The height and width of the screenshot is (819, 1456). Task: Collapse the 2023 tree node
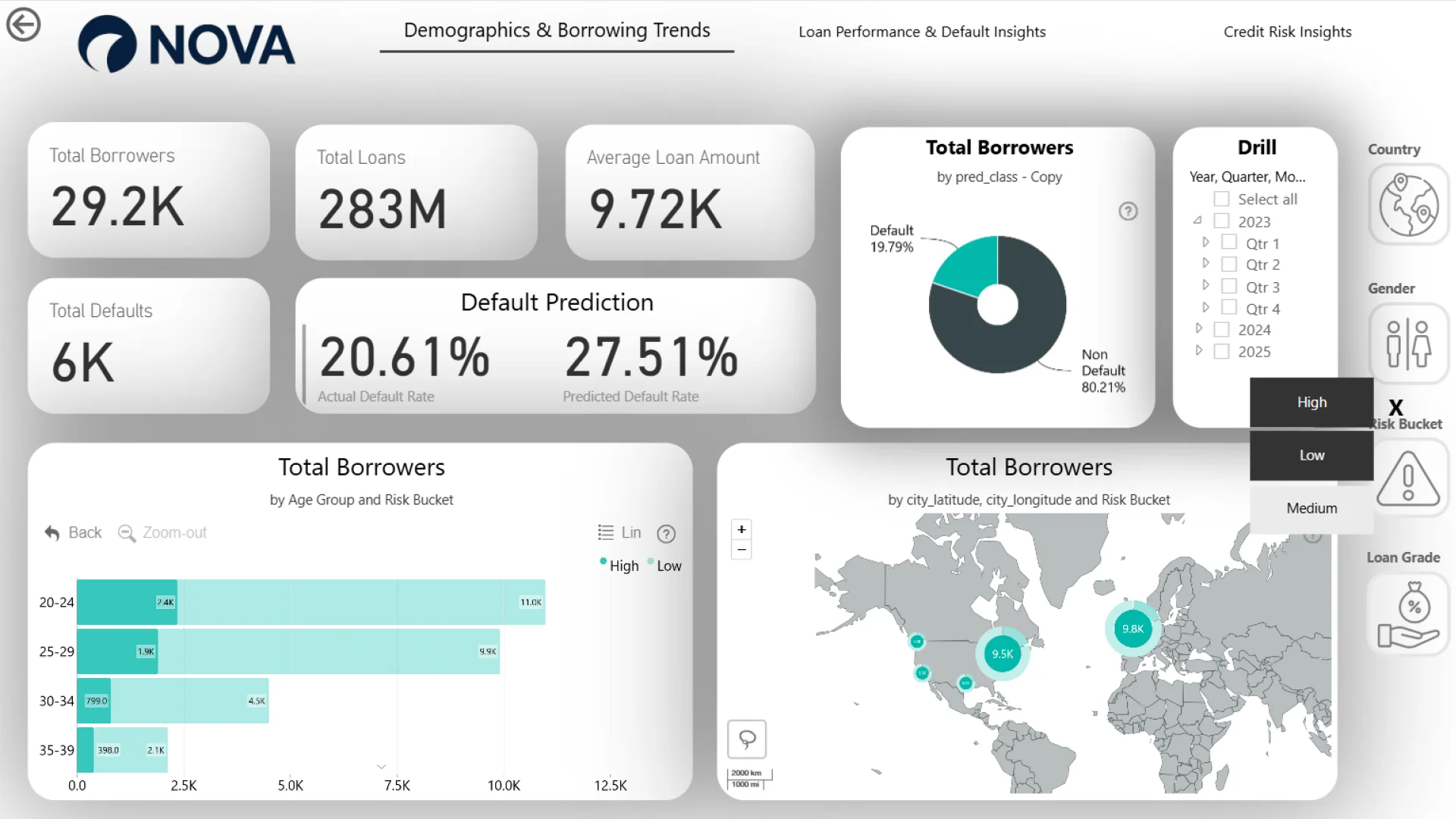pyautogui.click(x=1197, y=221)
